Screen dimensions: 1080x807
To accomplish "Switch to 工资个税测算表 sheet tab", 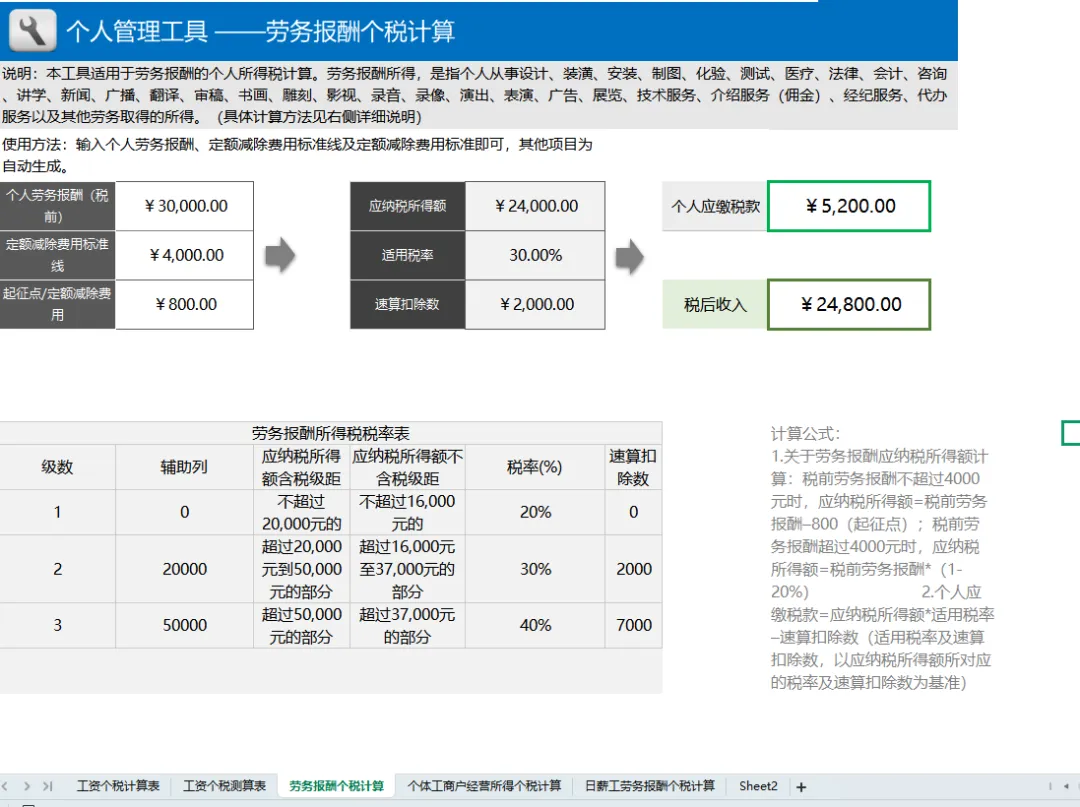I will (x=225, y=786).
